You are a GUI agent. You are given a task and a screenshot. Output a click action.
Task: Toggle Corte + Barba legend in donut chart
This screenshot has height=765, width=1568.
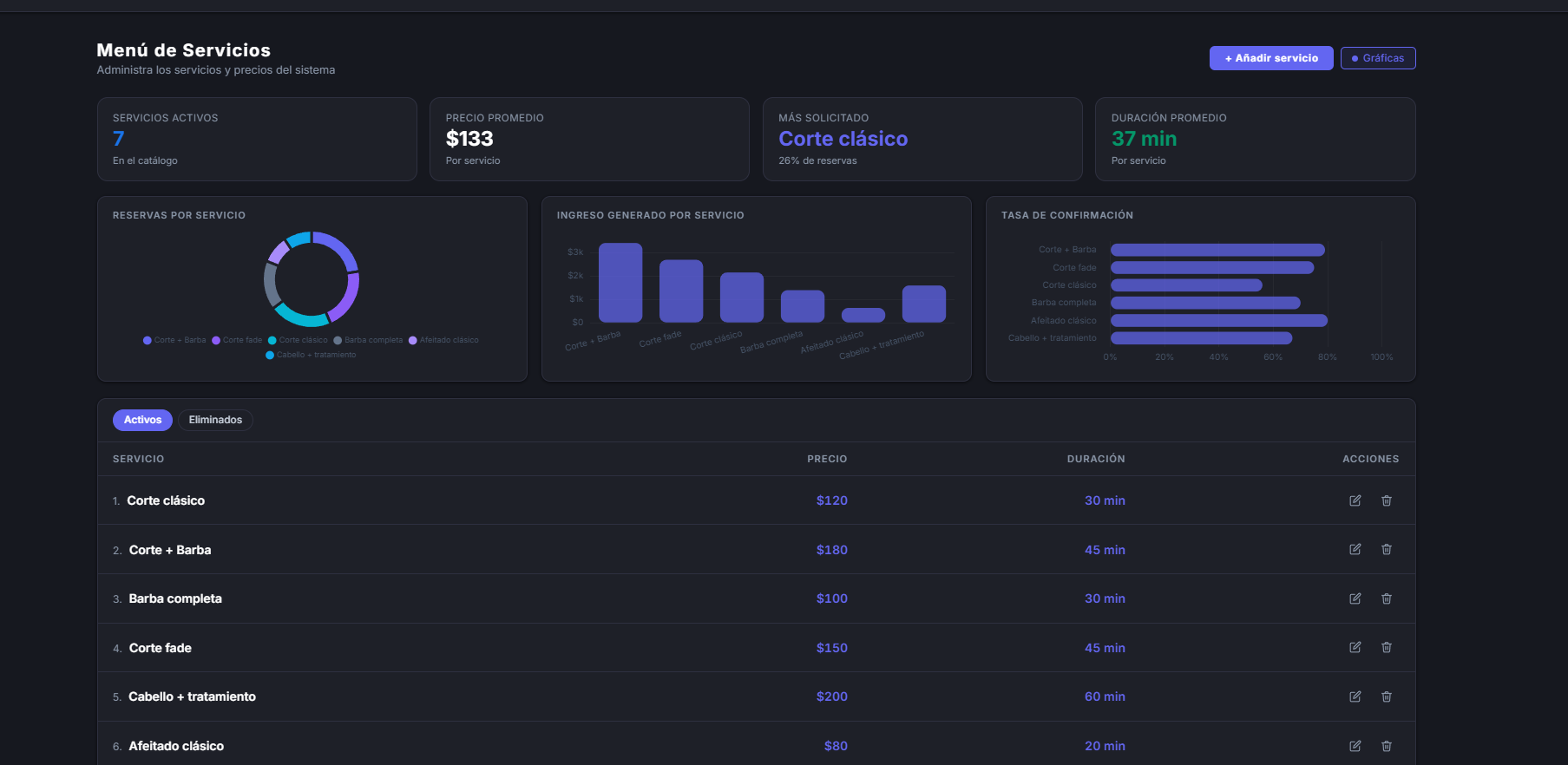pyautogui.click(x=174, y=340)
